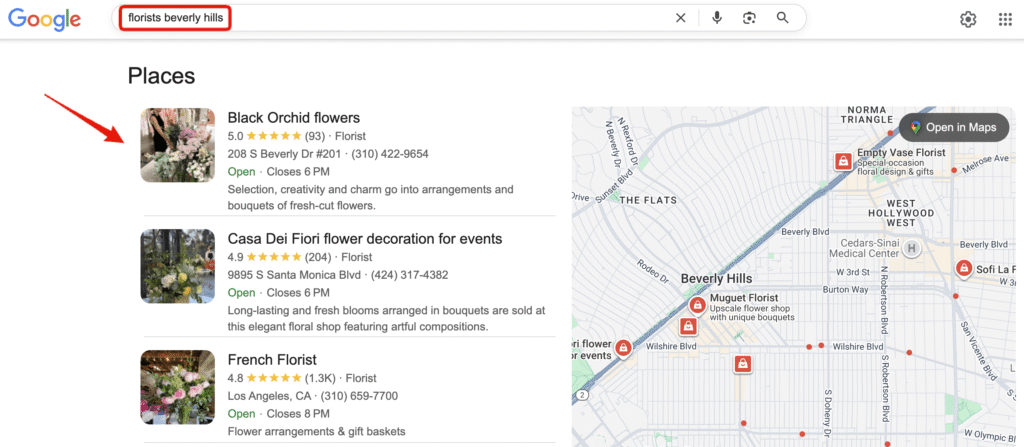1024x447 pixels.
Task: Open Black Orchid flowers listing
Action: (x=294, y=118)
